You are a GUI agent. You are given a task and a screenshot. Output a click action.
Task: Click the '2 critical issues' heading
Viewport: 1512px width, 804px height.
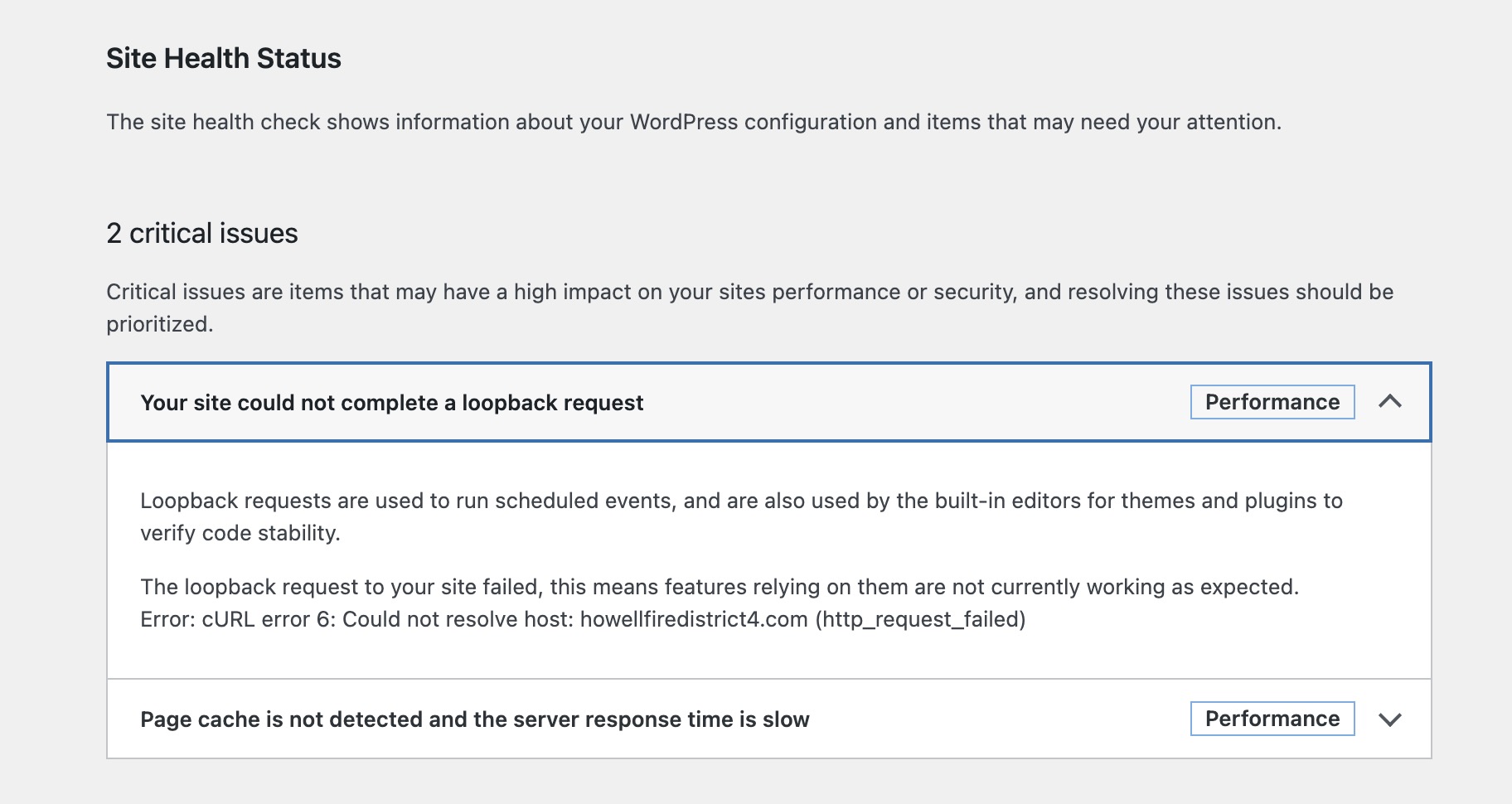[201, 234]
